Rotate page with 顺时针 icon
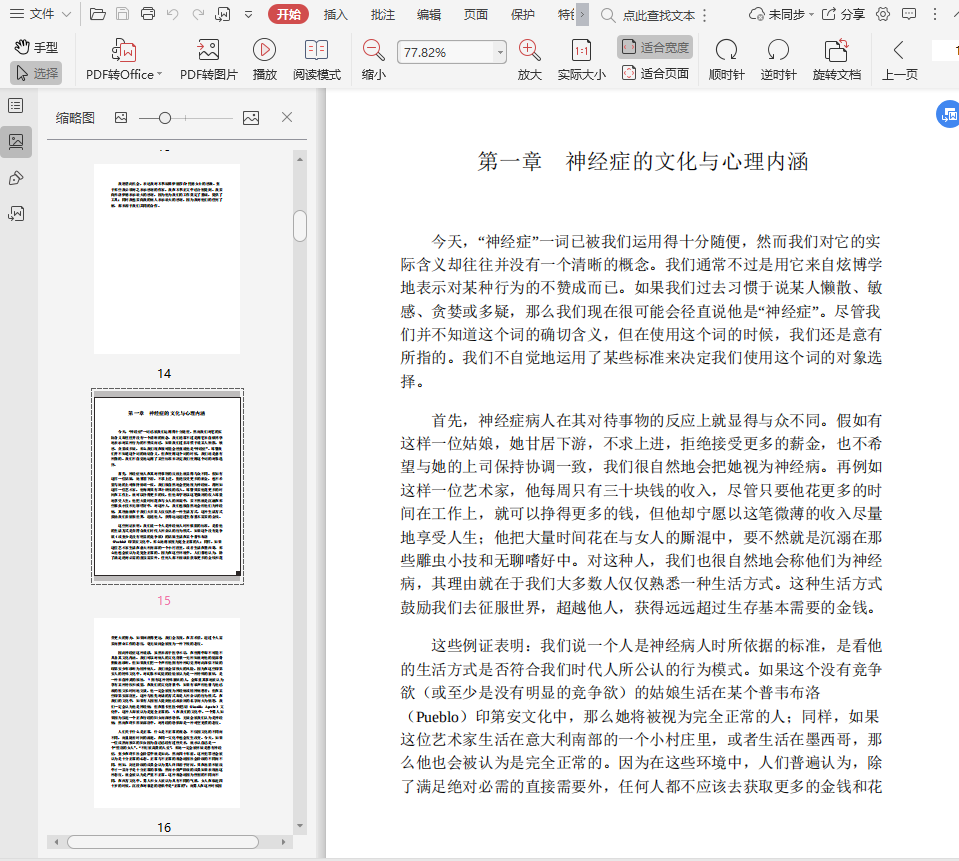This screenshot has height=861, width=959. [x=726, y=51]
